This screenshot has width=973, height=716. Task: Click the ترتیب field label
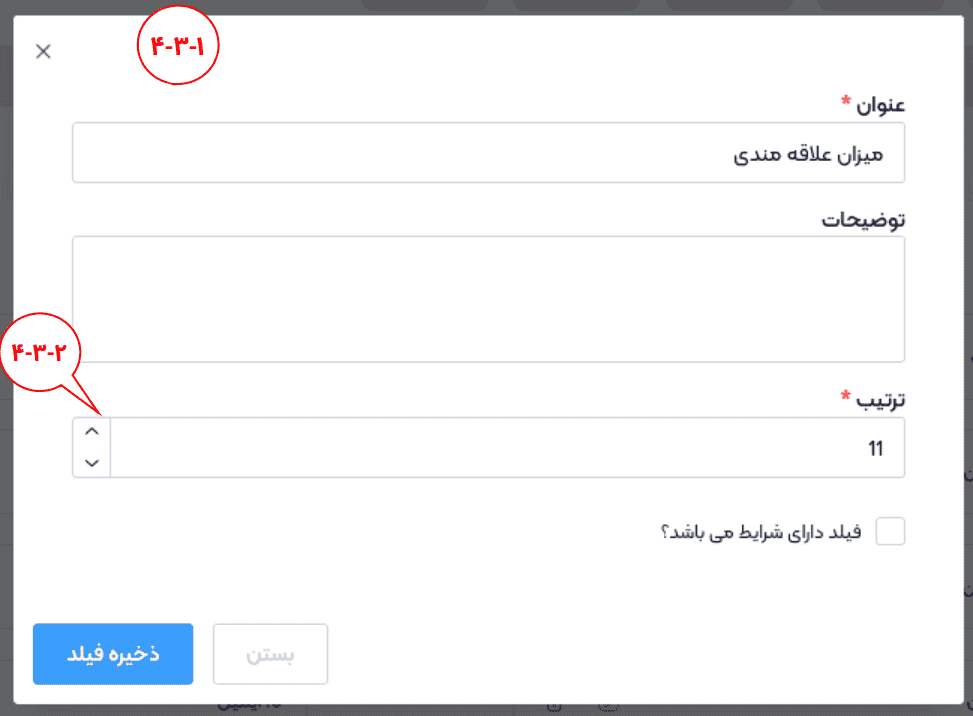pos(879,401)
